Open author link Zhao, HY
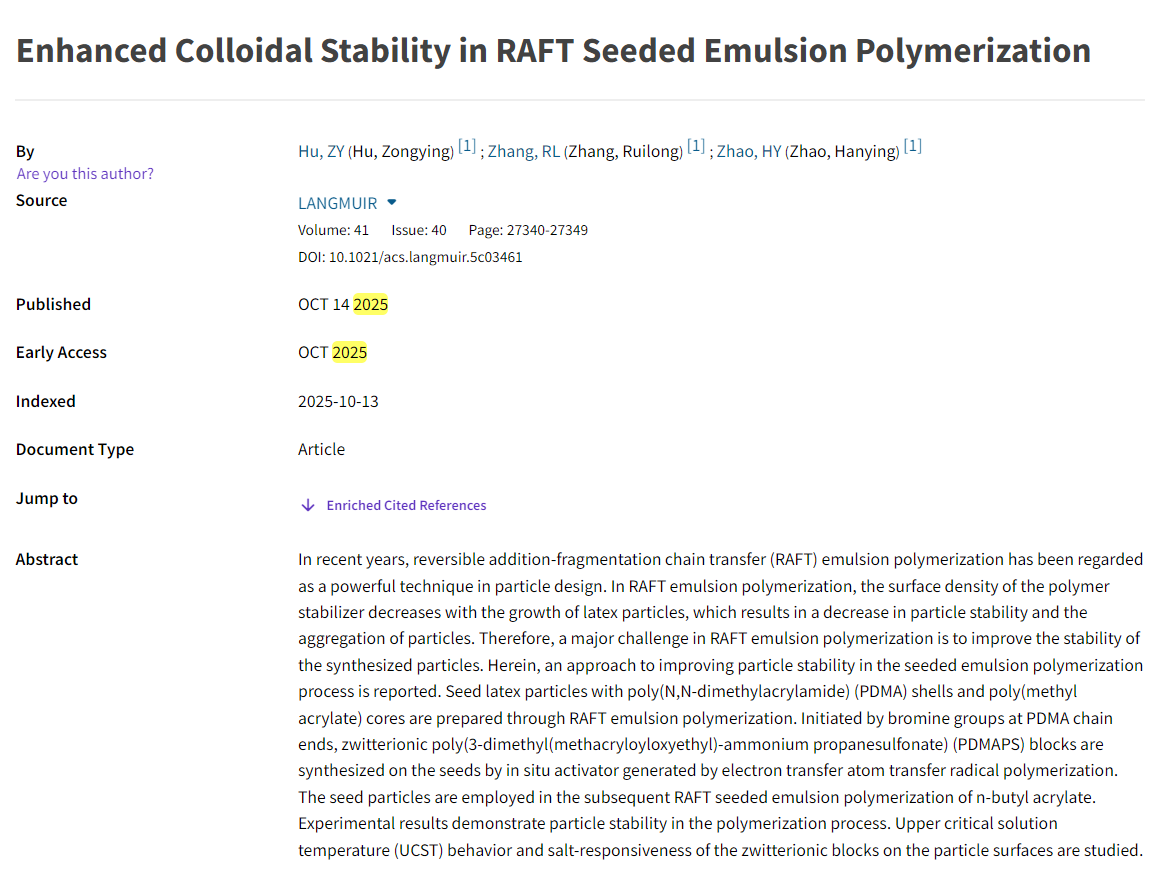 point(749,152)
